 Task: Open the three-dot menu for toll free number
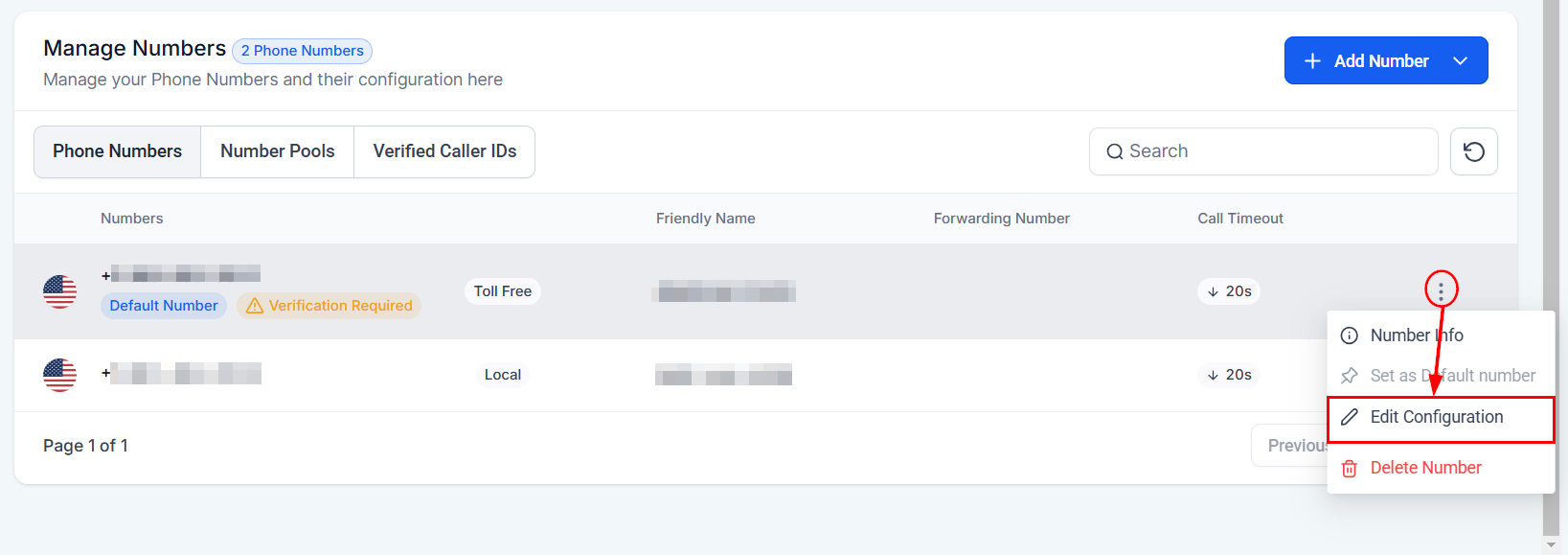[x=1441, y=290]
